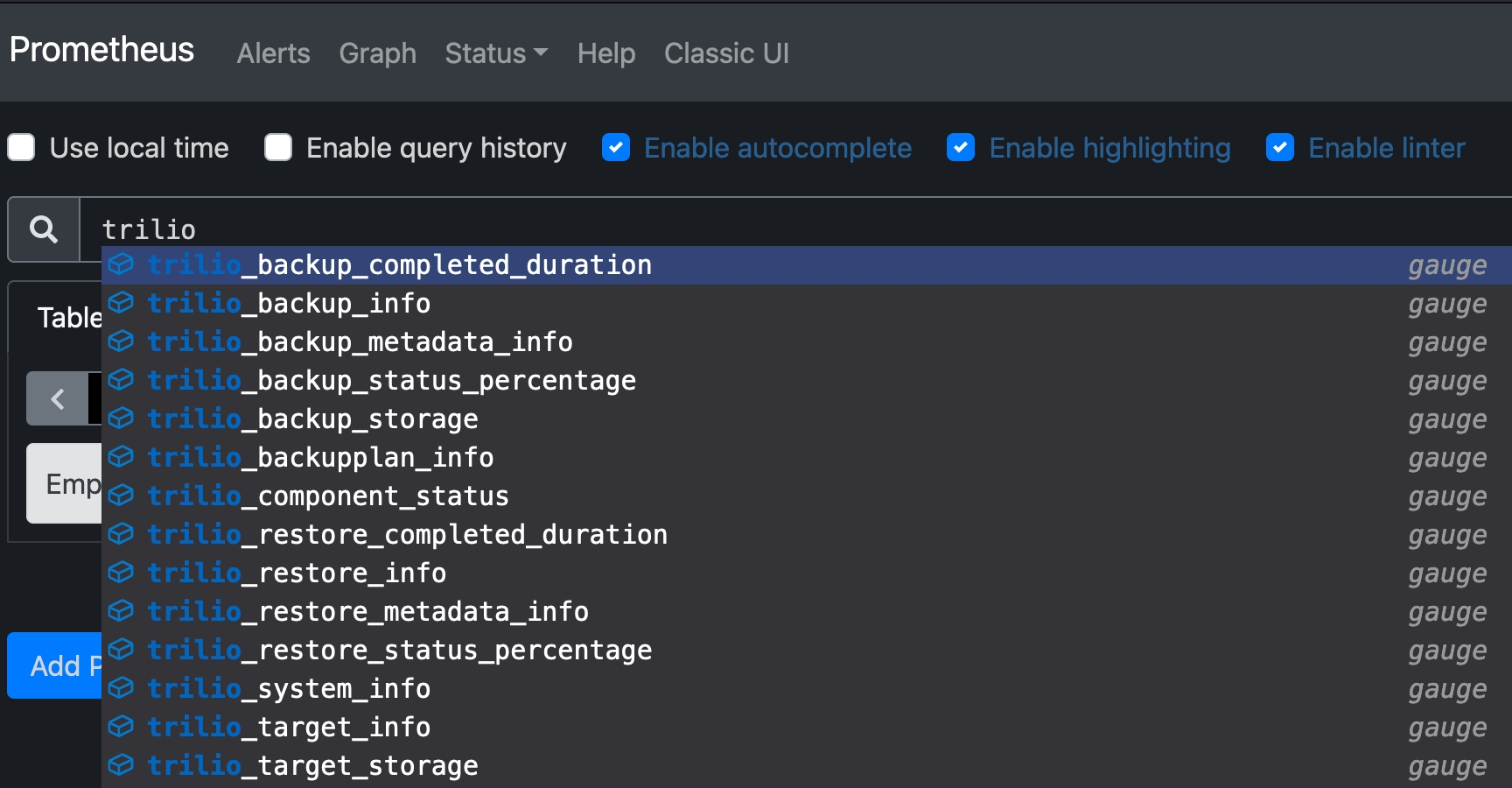Viewport: 1512px width, 788px height.
Task: Click cube icon beside trilio_target_storage
Action: [x=121, y=765]
